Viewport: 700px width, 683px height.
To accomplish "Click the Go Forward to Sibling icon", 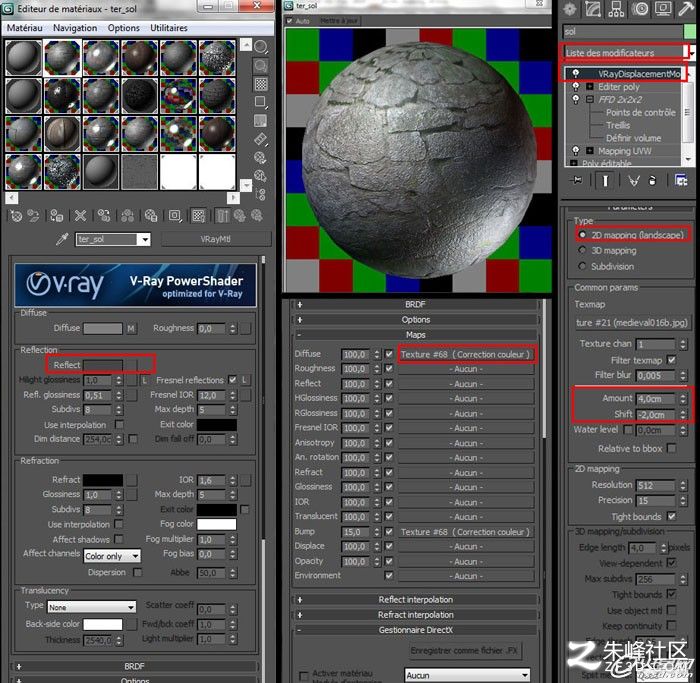I will (x=257, y=216).
